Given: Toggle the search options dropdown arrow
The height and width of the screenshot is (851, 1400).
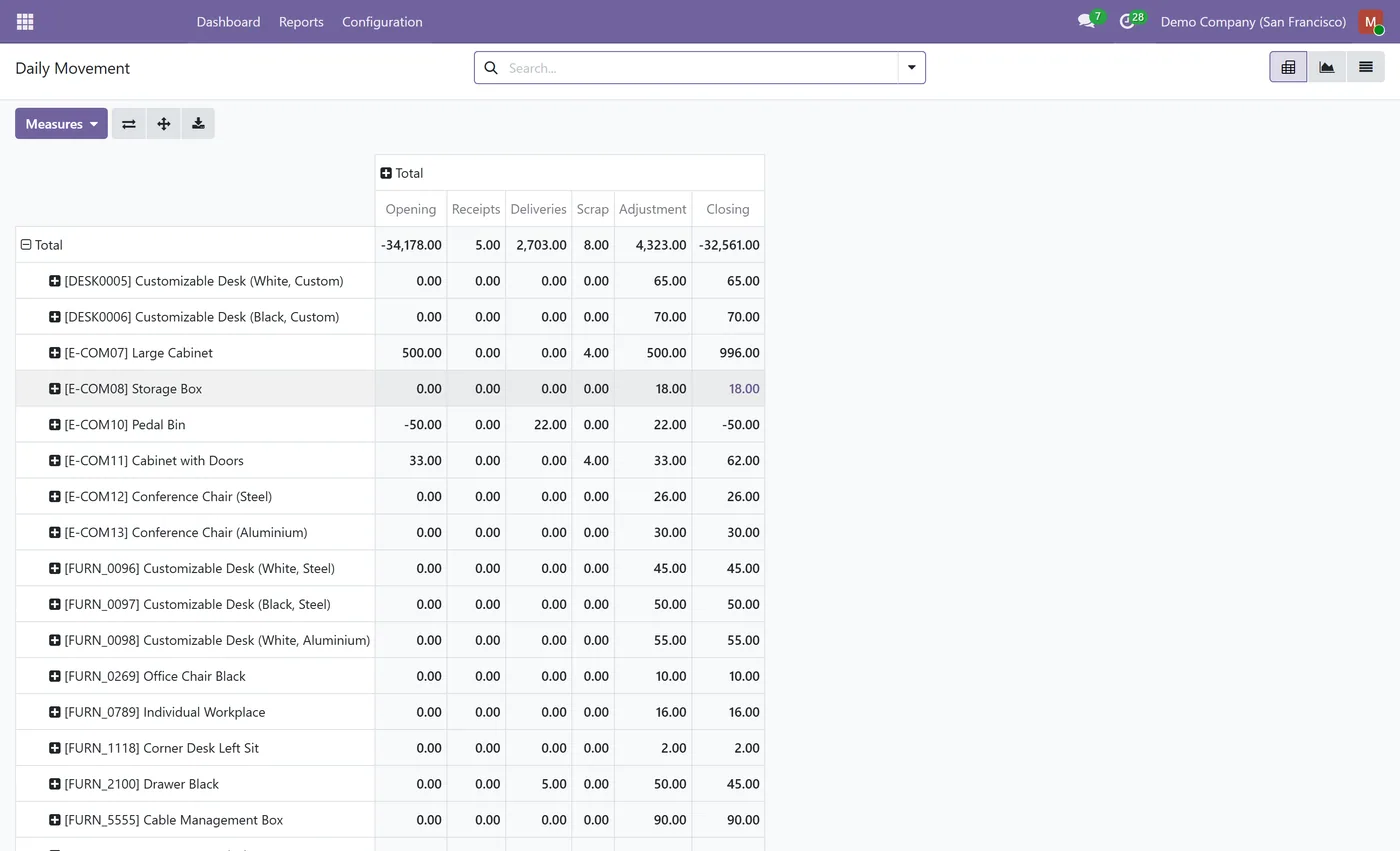Looking at the screenshot, I should pyautogui.click(x=912, y=68).
